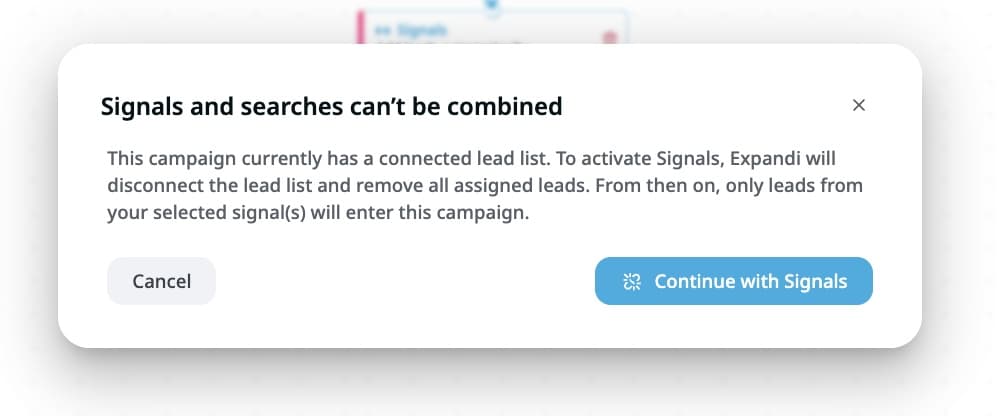1004x416 pixels.
Task: Click the dialog title about Signals and searches
Action: [x=331, y=105]
